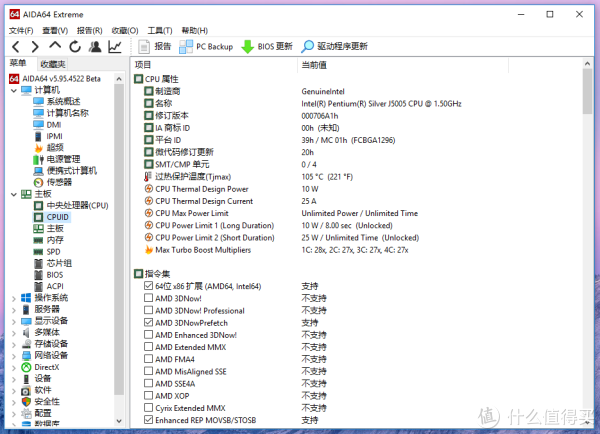
Task: Toggle AMD MisAligned SSE checkbox
Action: point(148,371)
